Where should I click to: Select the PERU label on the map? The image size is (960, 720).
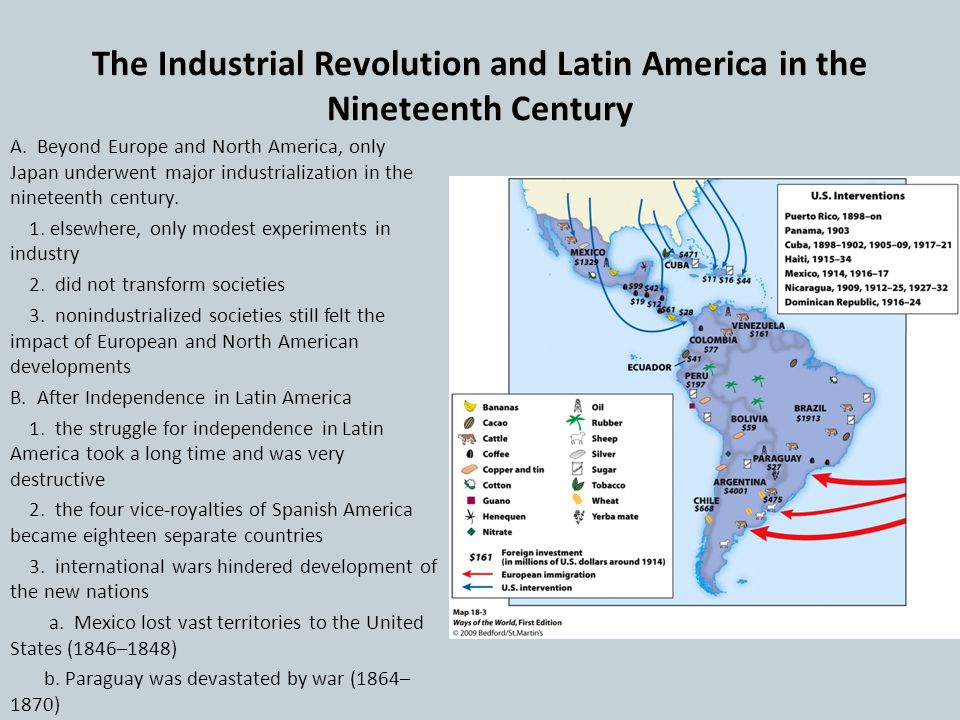point(696,375)
